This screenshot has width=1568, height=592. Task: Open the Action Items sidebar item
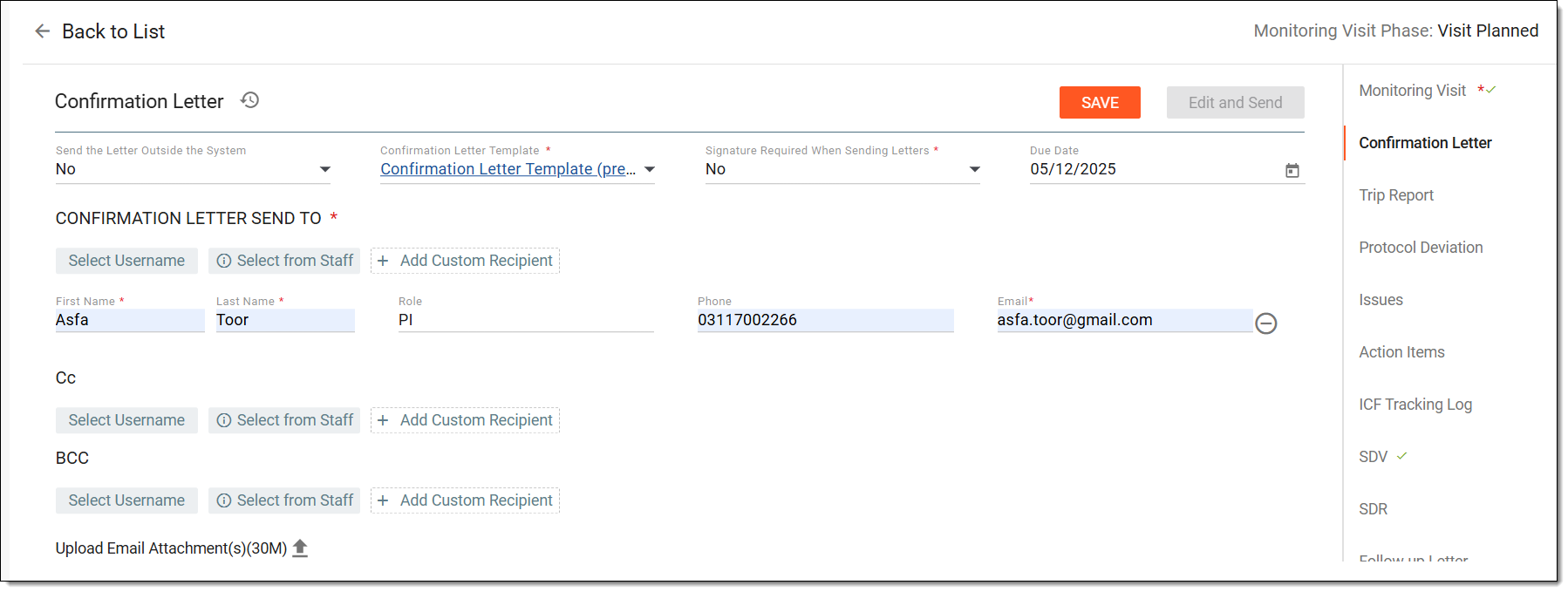(x=1401, y=352)
